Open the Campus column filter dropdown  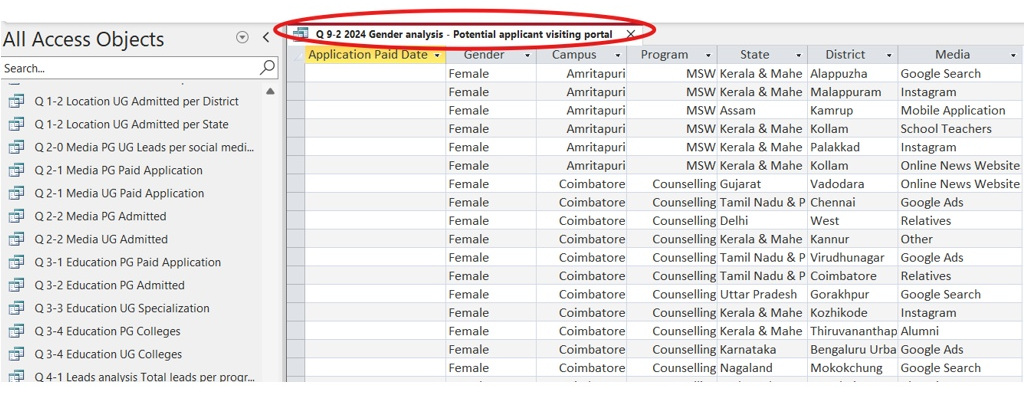(x=619, y=56)
